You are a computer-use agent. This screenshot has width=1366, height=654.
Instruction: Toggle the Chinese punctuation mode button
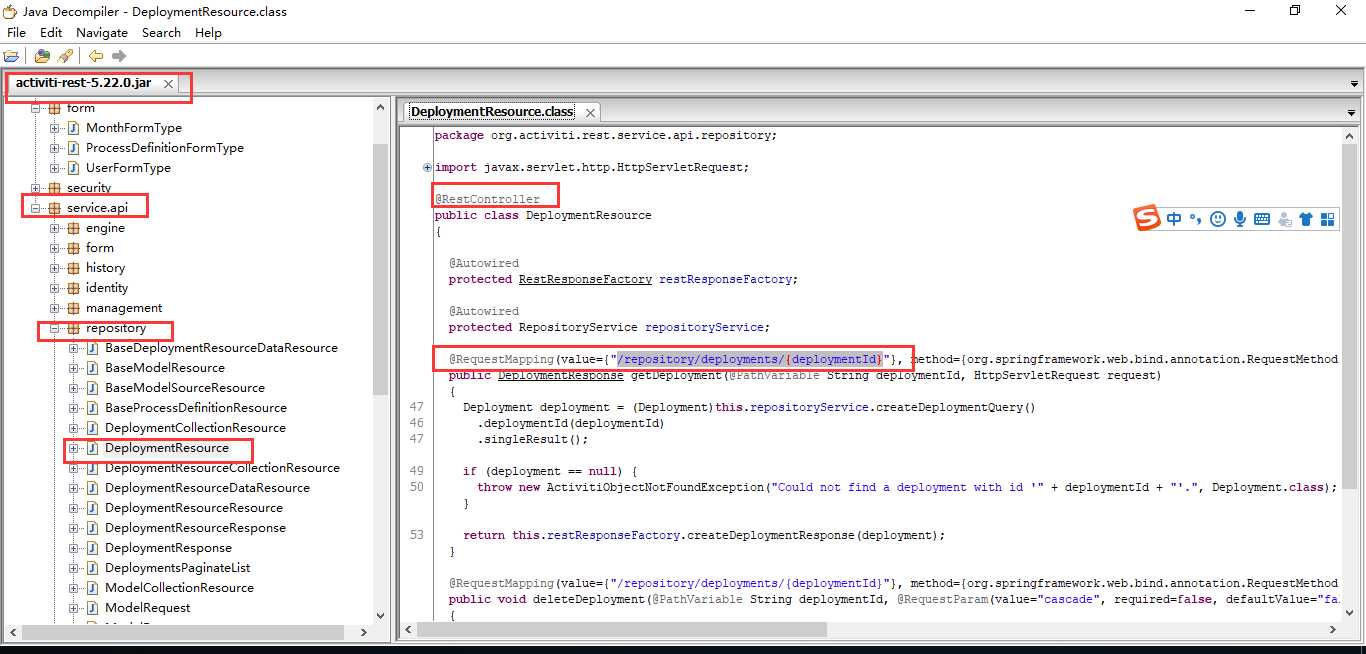[1195, 219]
